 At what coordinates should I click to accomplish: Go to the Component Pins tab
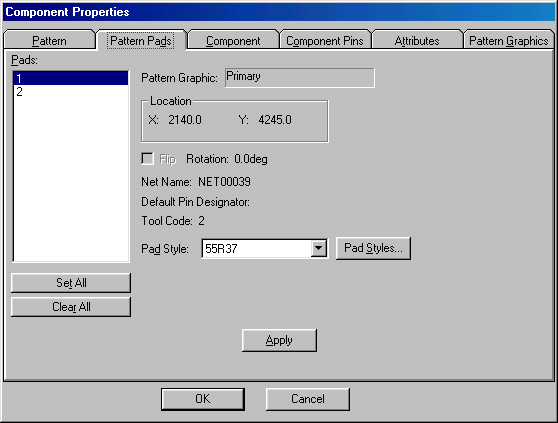[325, 40]
